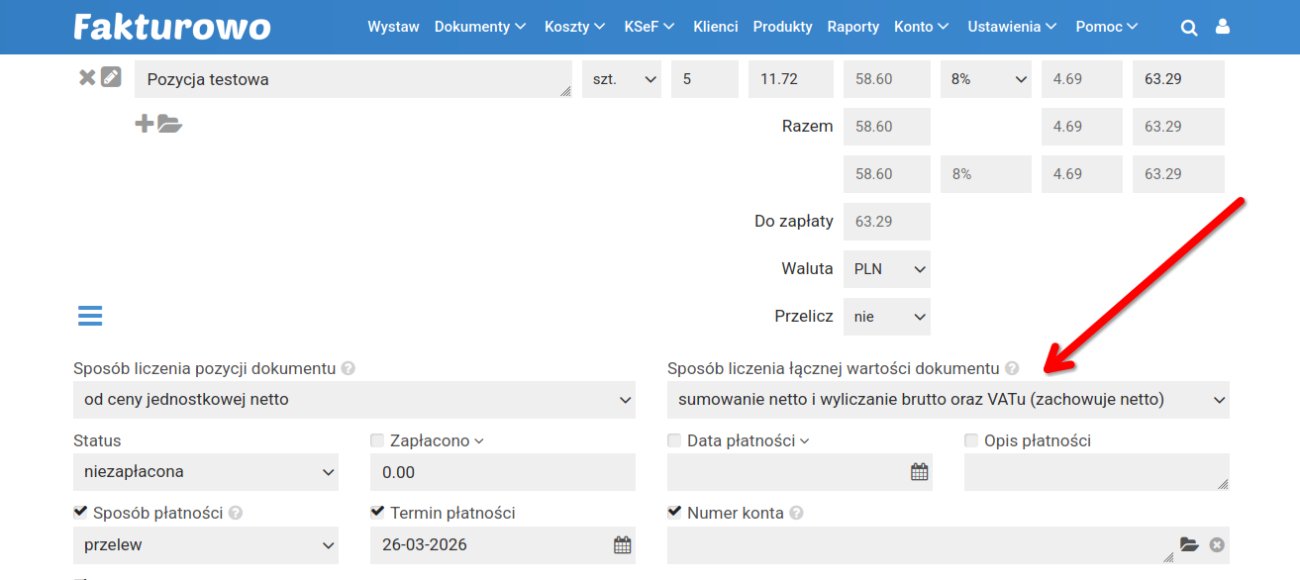The height and width of the screenshot is (580, 1300).
Task: Open the Status dropdown showing niezapłacona
Action: click(205, 471)
